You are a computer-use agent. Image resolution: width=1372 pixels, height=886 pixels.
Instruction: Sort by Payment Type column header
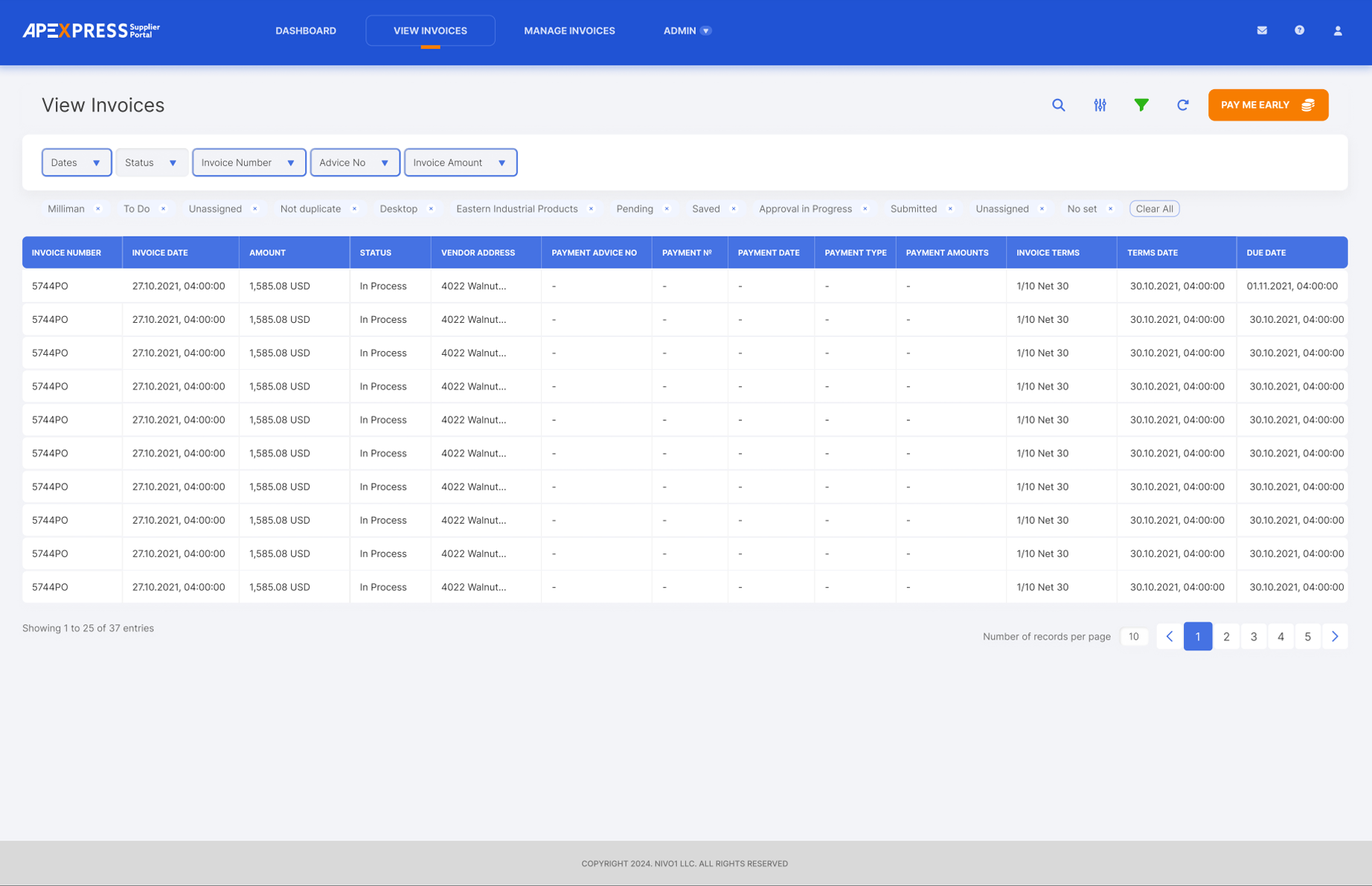point(856,253)
